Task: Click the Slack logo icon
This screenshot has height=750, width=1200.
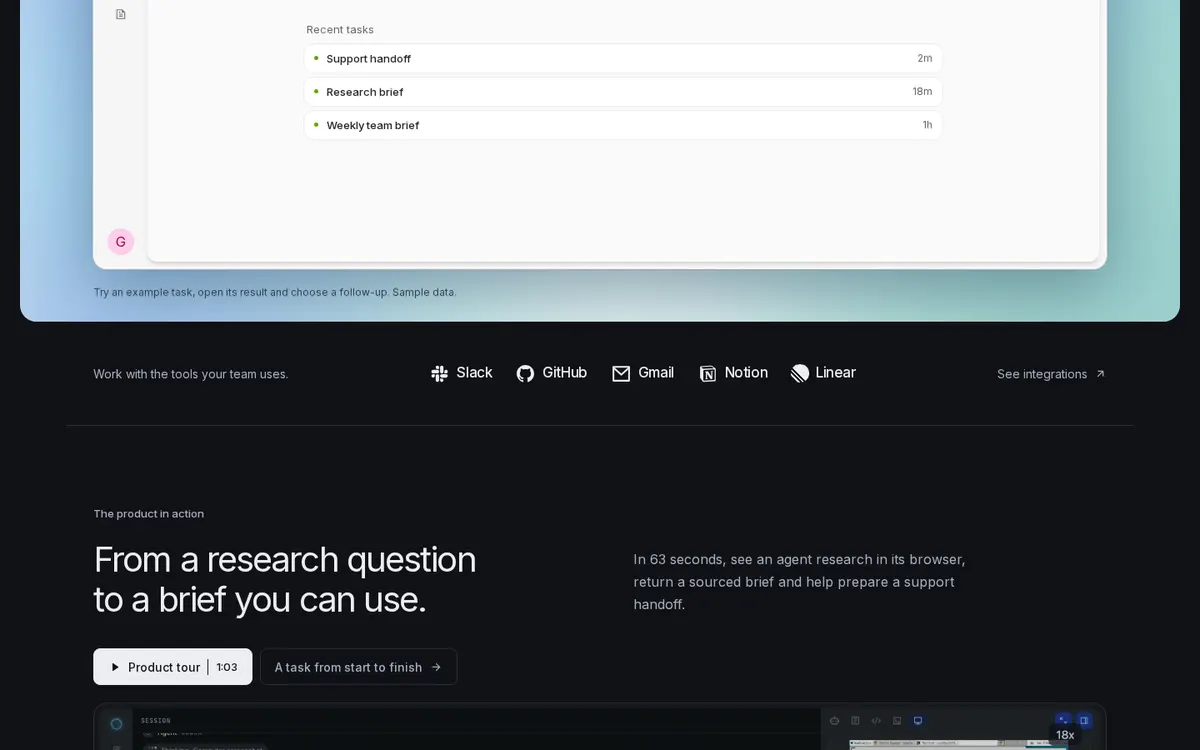Action: tap(439, 373)
